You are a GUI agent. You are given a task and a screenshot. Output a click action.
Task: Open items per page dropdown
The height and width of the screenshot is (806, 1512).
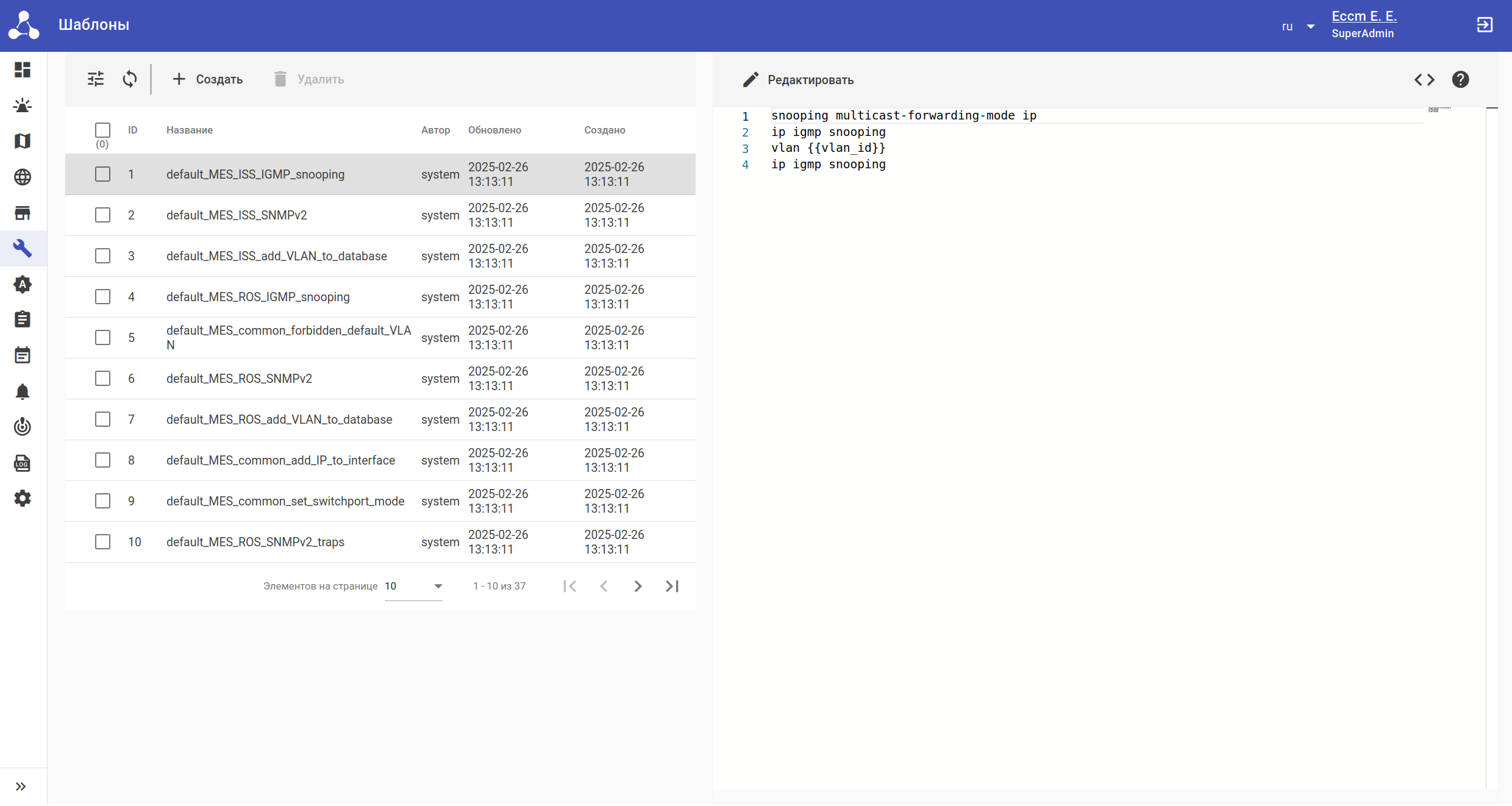coord(413,587)
